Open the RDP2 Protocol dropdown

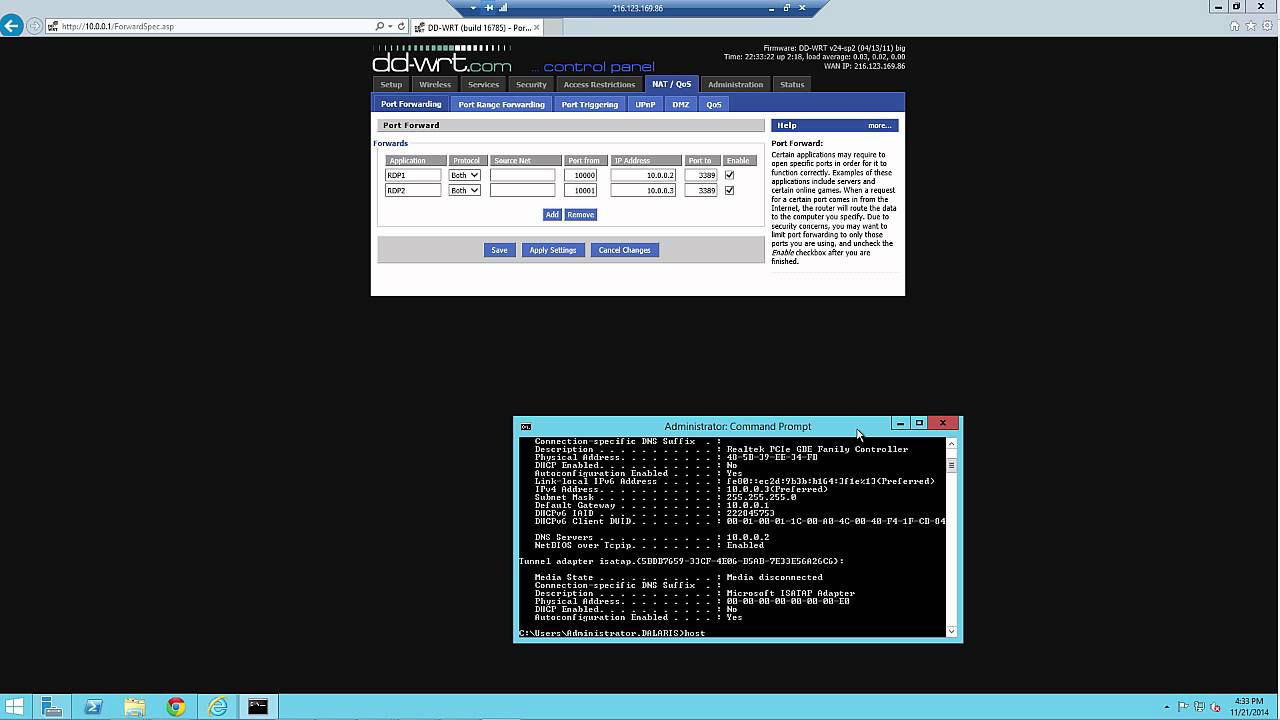[465, 190]
